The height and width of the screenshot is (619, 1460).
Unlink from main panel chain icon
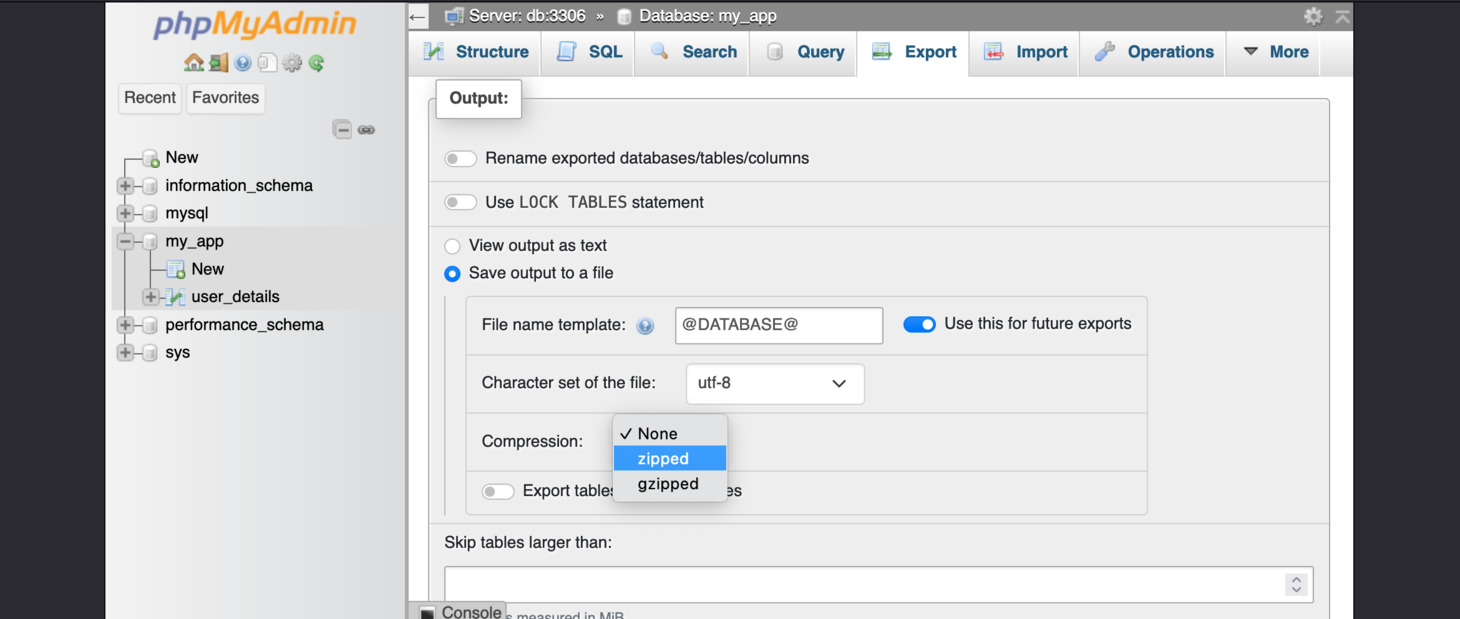(367, 129)
